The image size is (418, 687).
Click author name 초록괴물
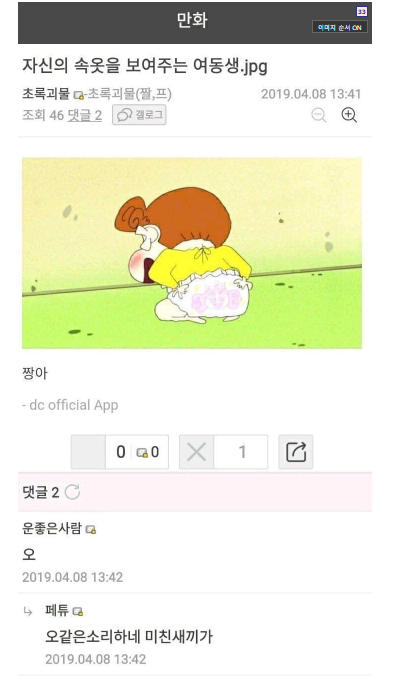(x=46, y=94)
